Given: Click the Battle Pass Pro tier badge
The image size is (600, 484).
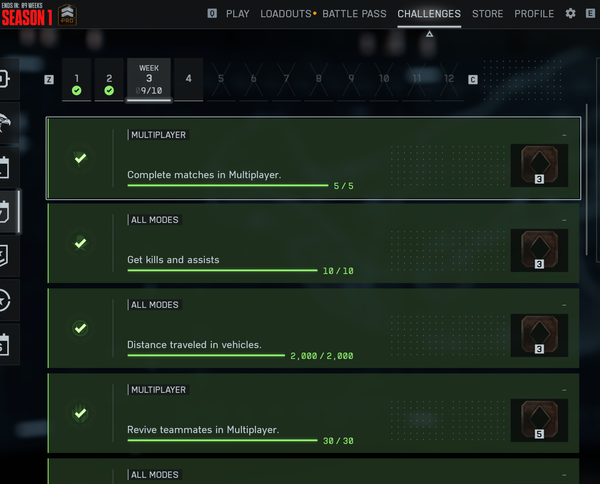Looking at the screenshot, I should click(69, 15).
